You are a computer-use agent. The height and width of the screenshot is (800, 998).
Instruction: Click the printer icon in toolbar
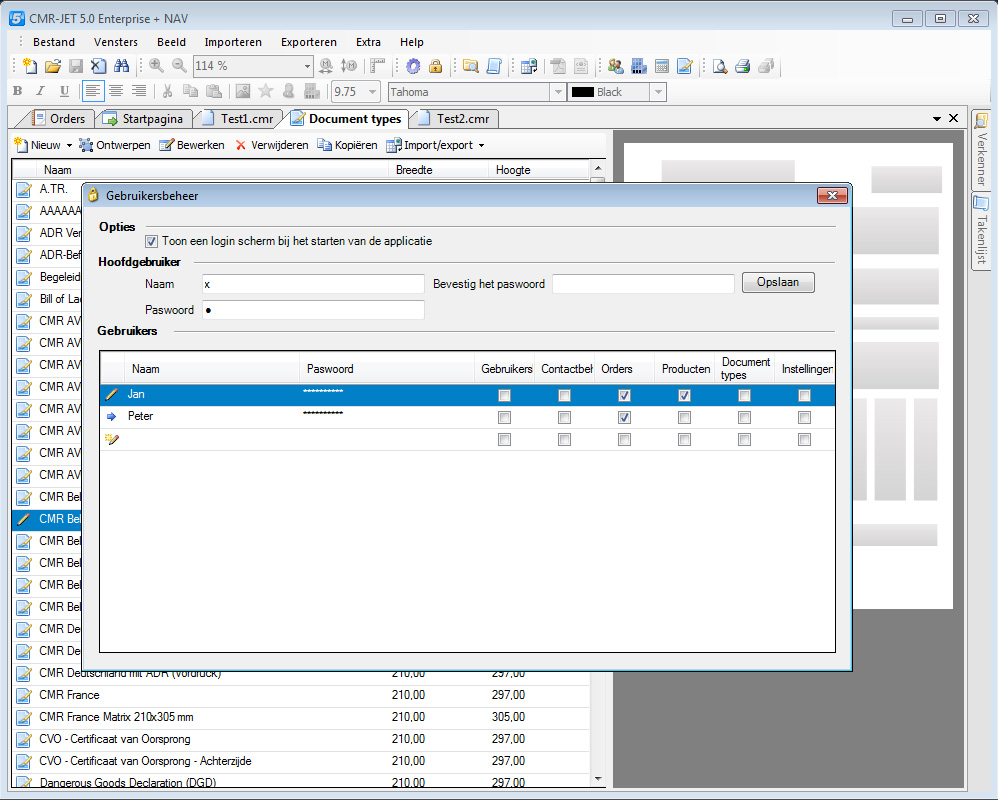point(743,66)
